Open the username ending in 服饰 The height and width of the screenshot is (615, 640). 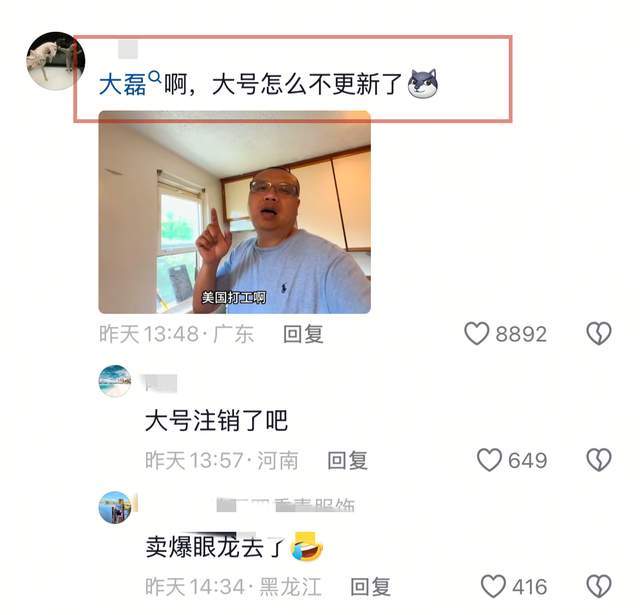point(286,505)
